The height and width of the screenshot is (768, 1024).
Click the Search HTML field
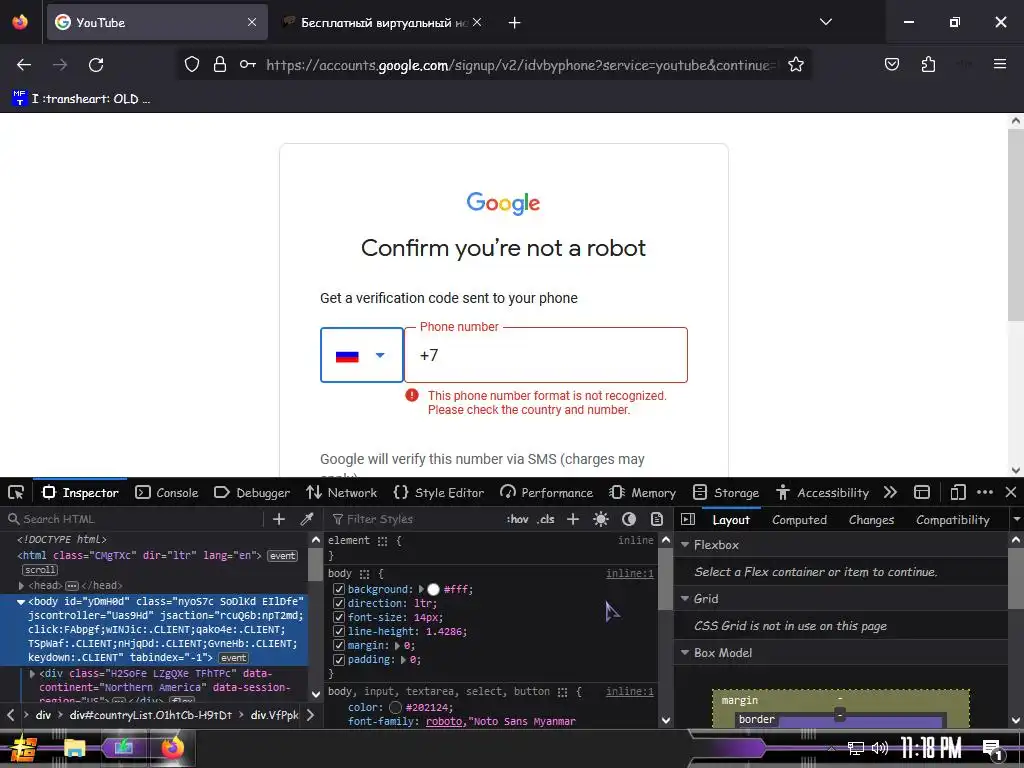coord(134,519)
